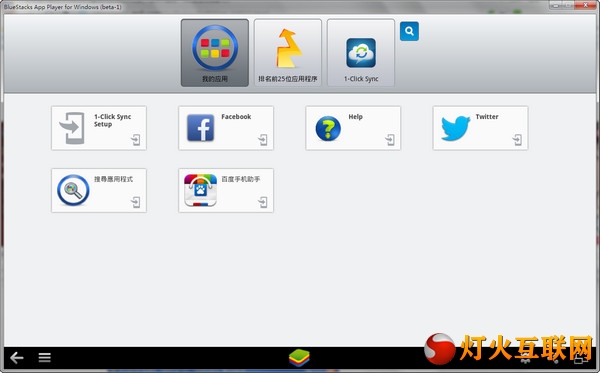Image resolution: width=600 pixels, height=373 pixels.
Task: Close the BlueStacks App Player window
Action: 585,5
